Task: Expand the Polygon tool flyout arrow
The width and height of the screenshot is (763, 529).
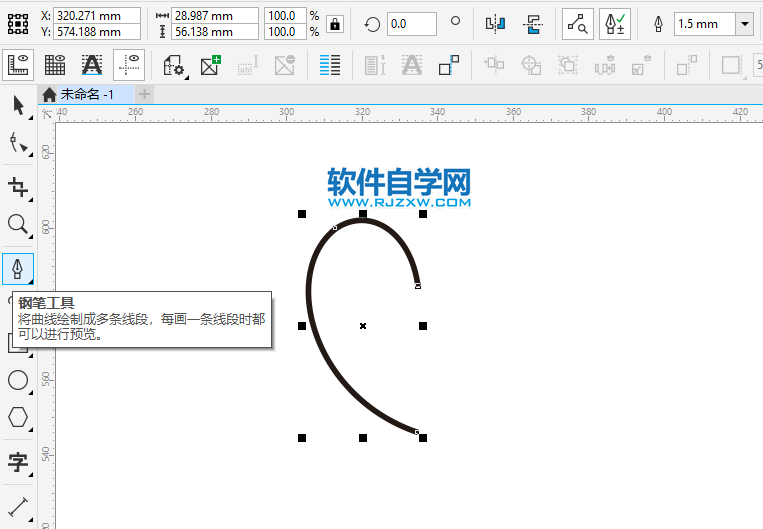Action: click(31, 430)
